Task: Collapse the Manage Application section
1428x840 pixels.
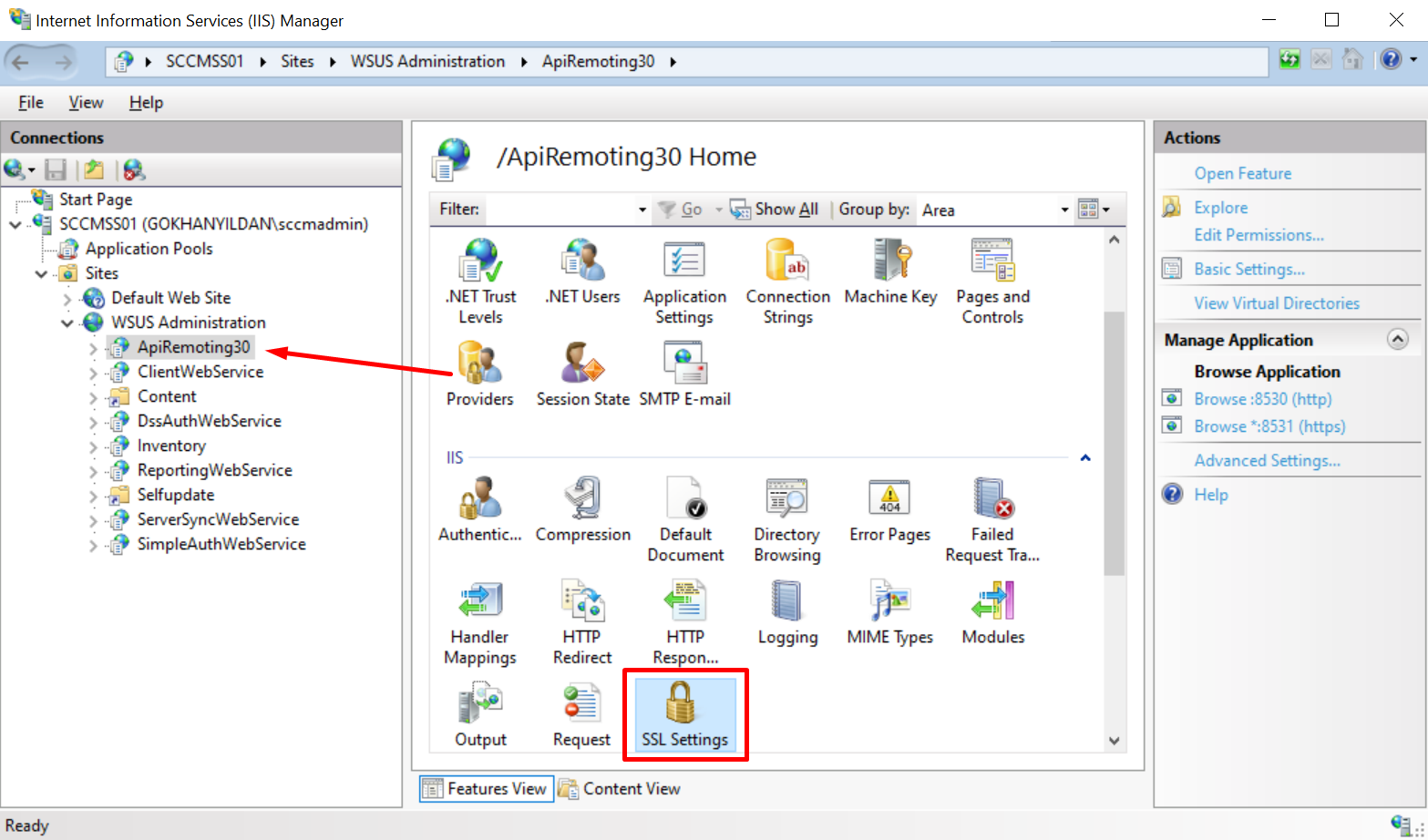Action: pyautogui.click(x=1397, y=340)
